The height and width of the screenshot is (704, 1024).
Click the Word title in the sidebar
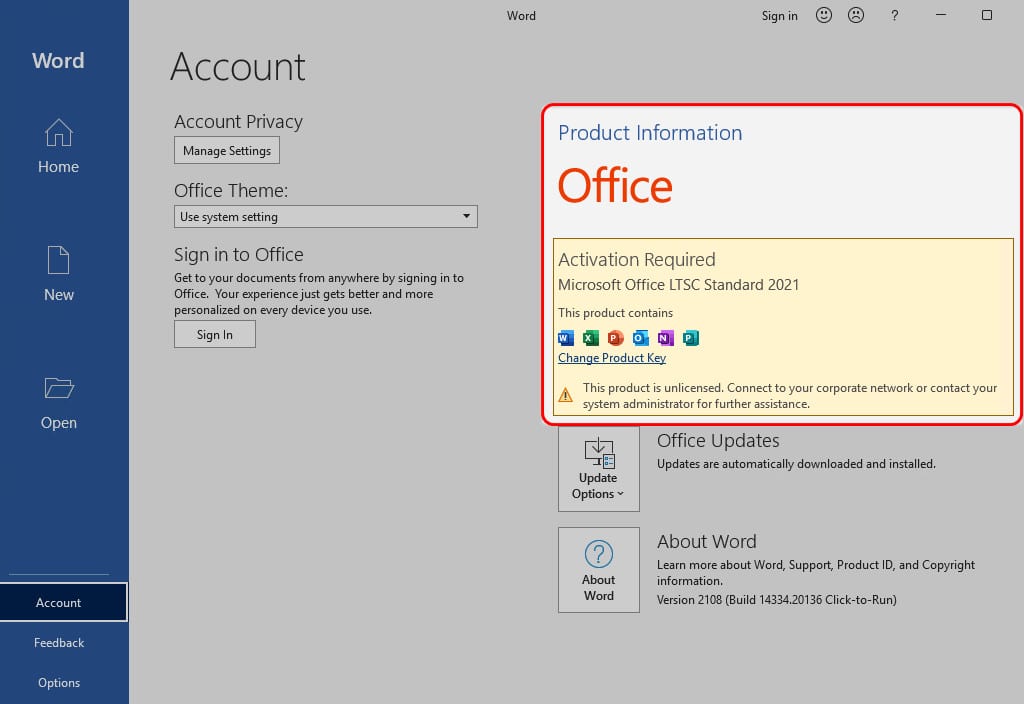[58, 61]
